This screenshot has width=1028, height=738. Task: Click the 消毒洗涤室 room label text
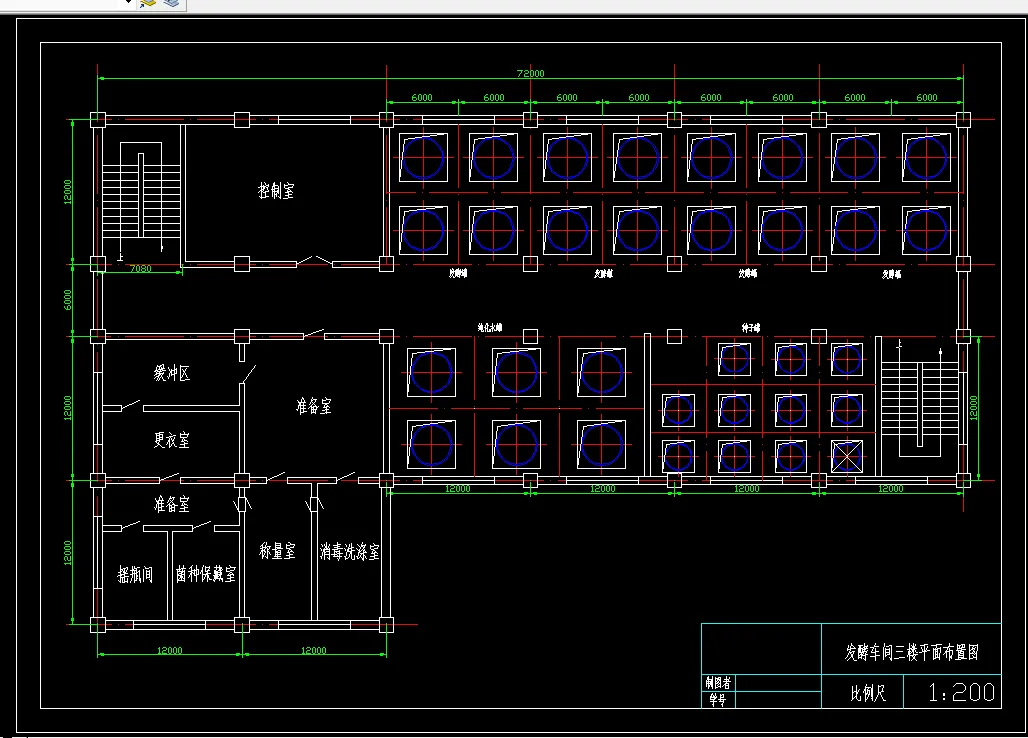pyautogui.click(x=349, y=551)
